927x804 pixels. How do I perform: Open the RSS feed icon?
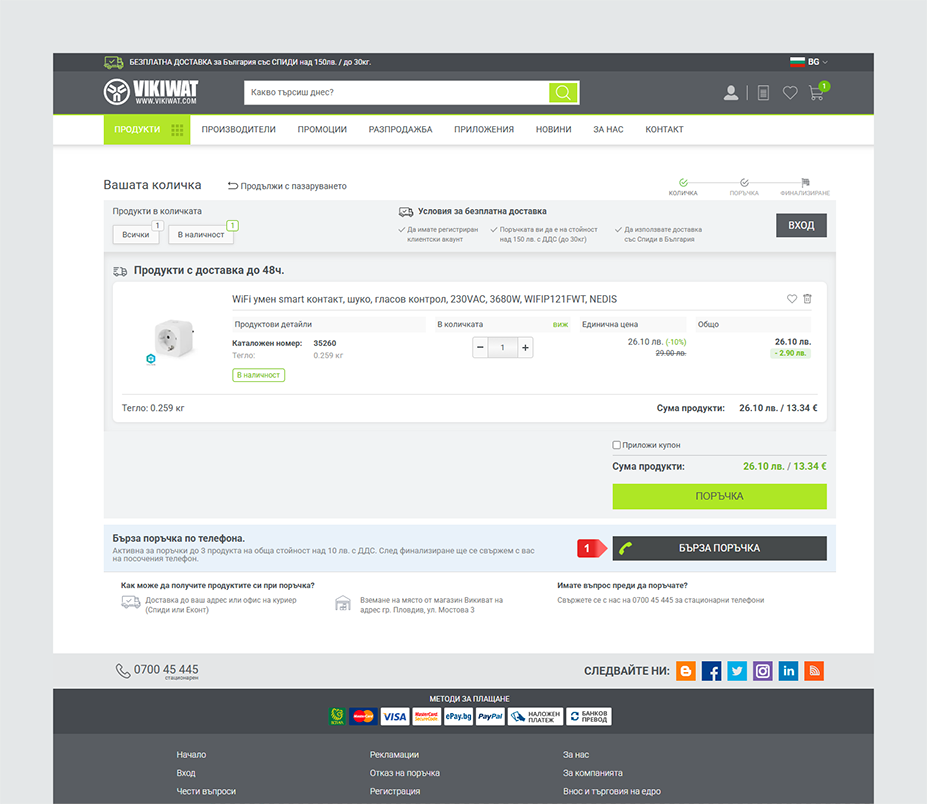click(x=814, y=671)
